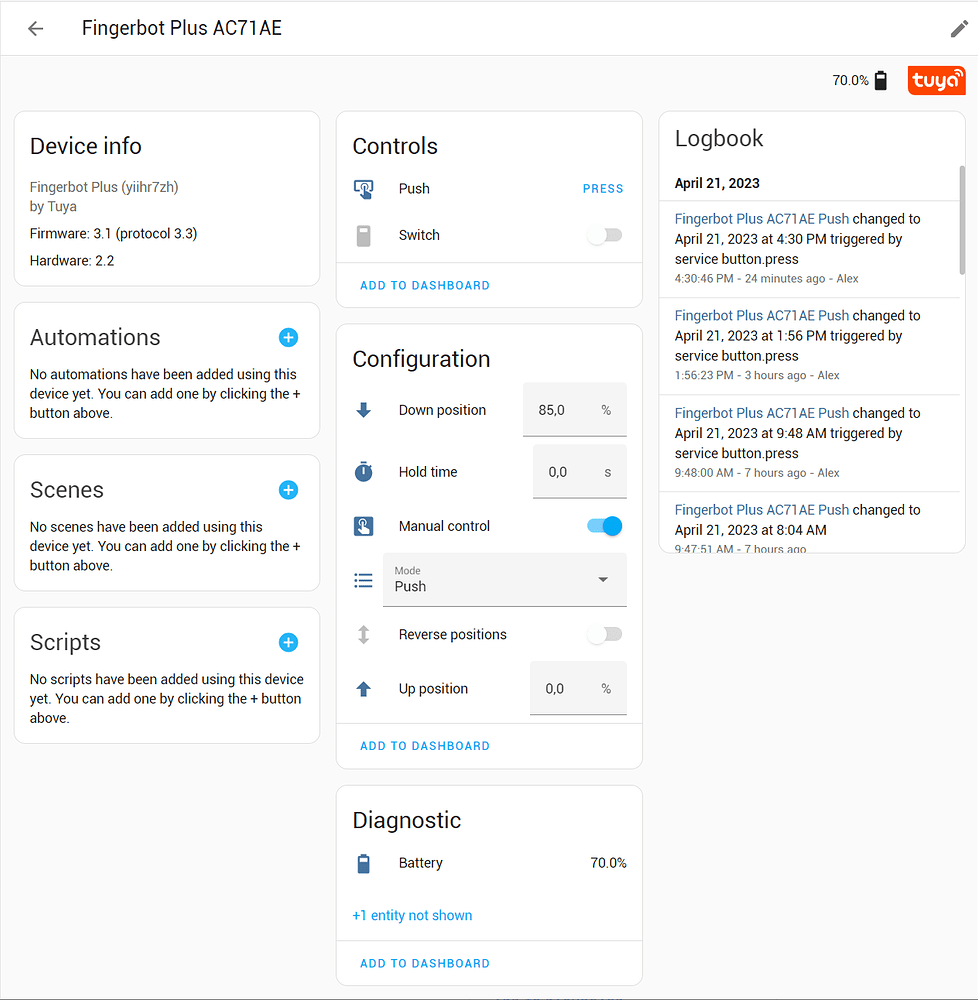Click the edit pencil icon top right
Viewport: 978px width, 1000px height.
coord(957,28)
